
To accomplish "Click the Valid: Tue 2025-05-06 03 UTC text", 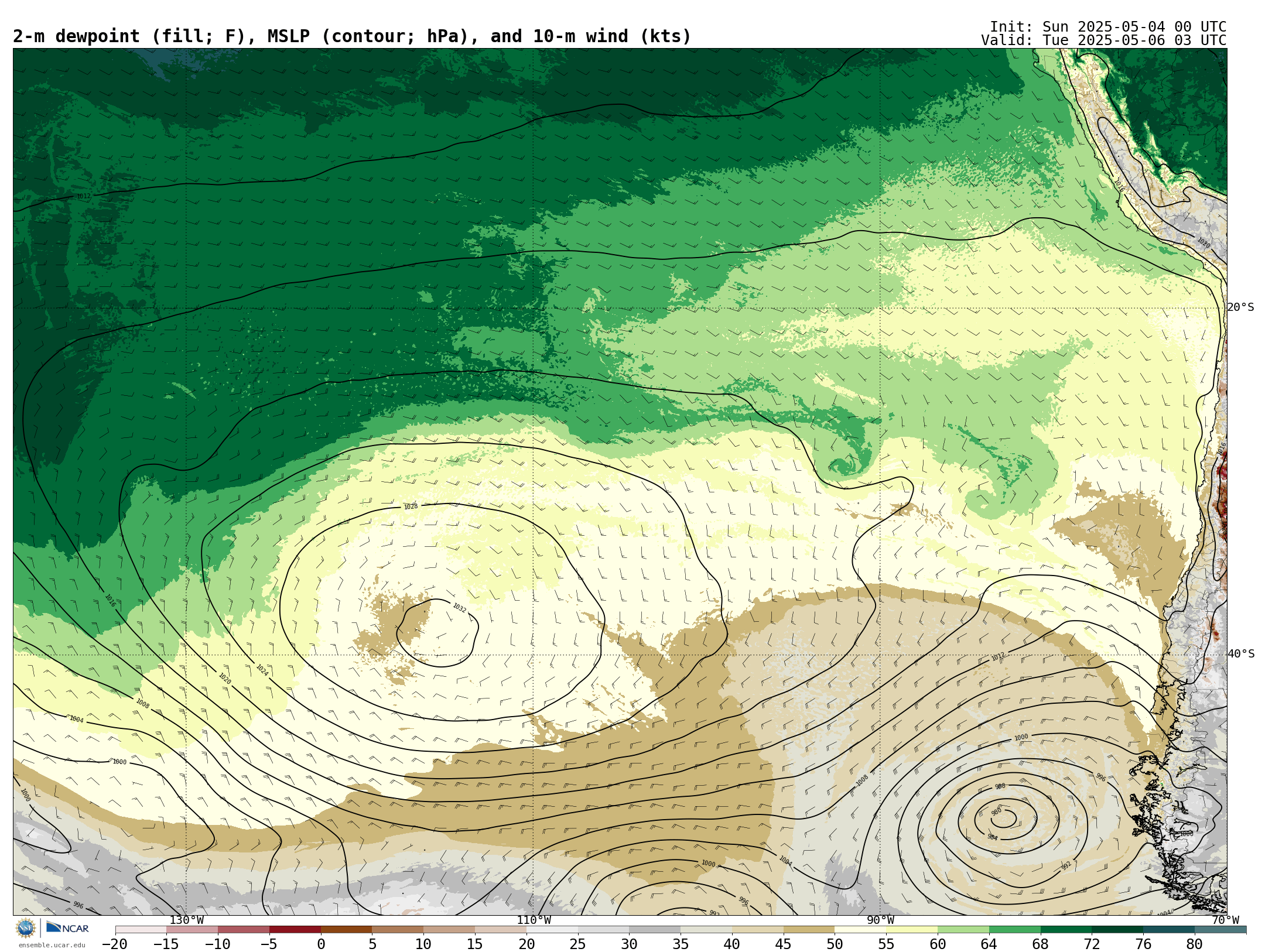I will click(x=1103, y=40).
